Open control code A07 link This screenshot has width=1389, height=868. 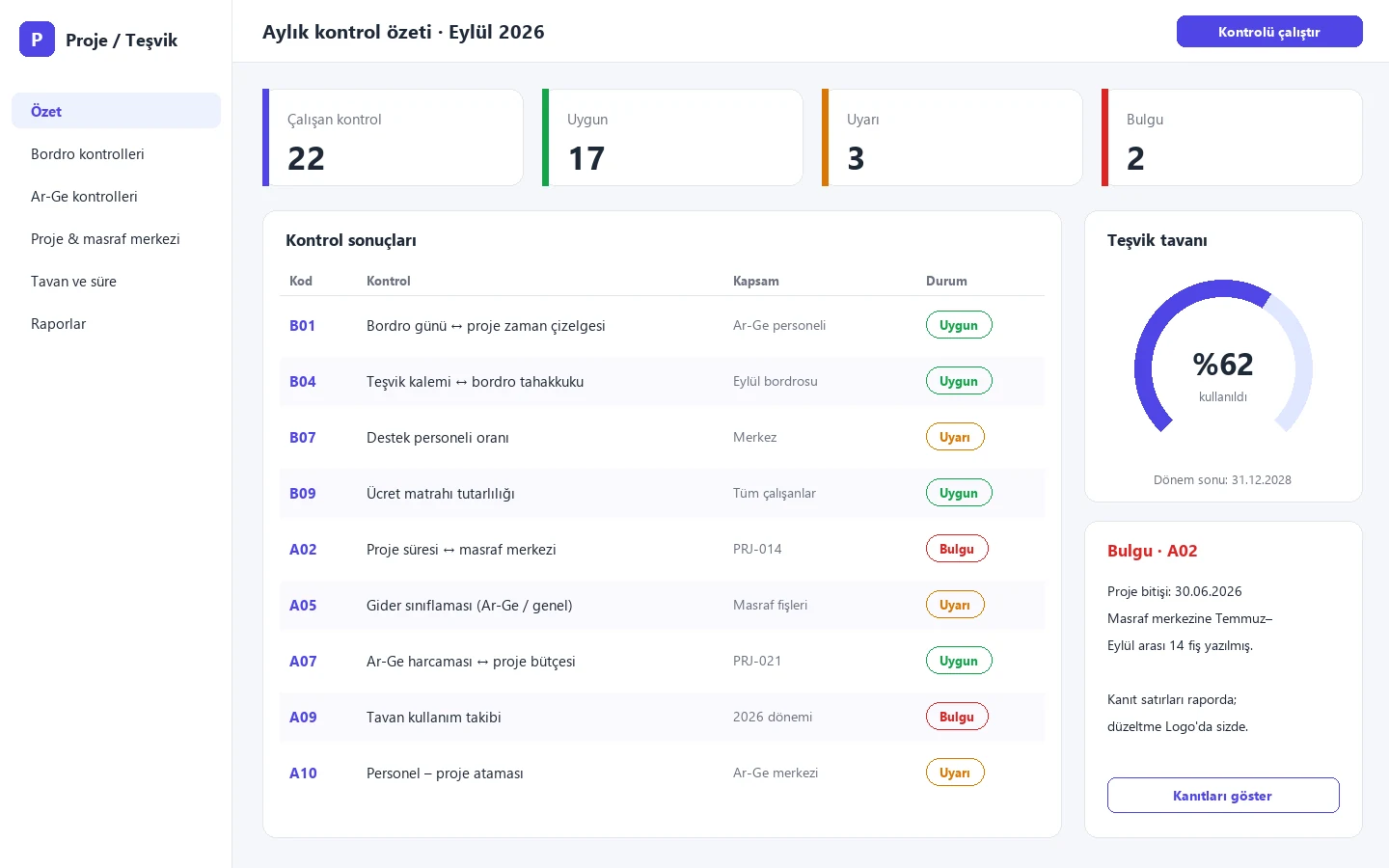point(303,662)
